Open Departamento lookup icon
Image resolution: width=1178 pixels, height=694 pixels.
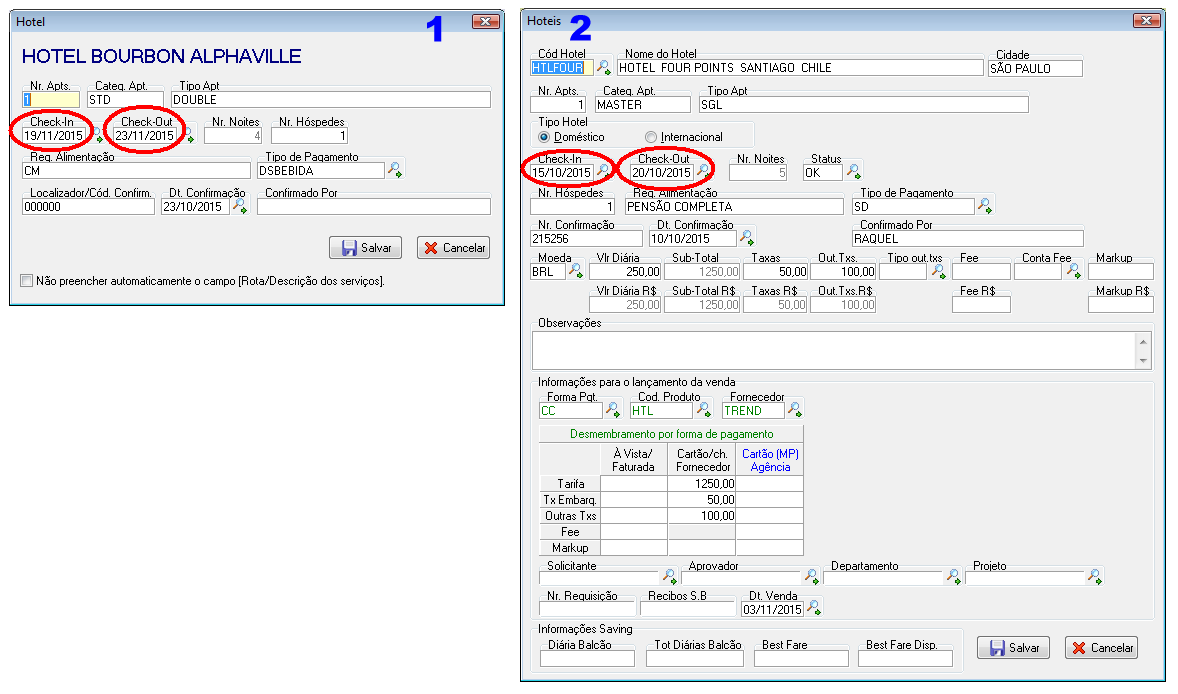[953, 577]
